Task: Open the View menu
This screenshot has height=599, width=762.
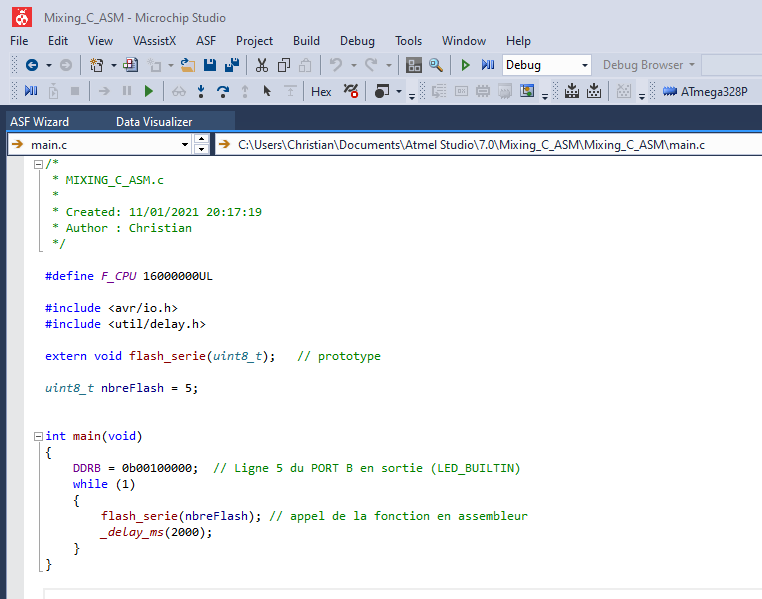Action: point(100,41)
